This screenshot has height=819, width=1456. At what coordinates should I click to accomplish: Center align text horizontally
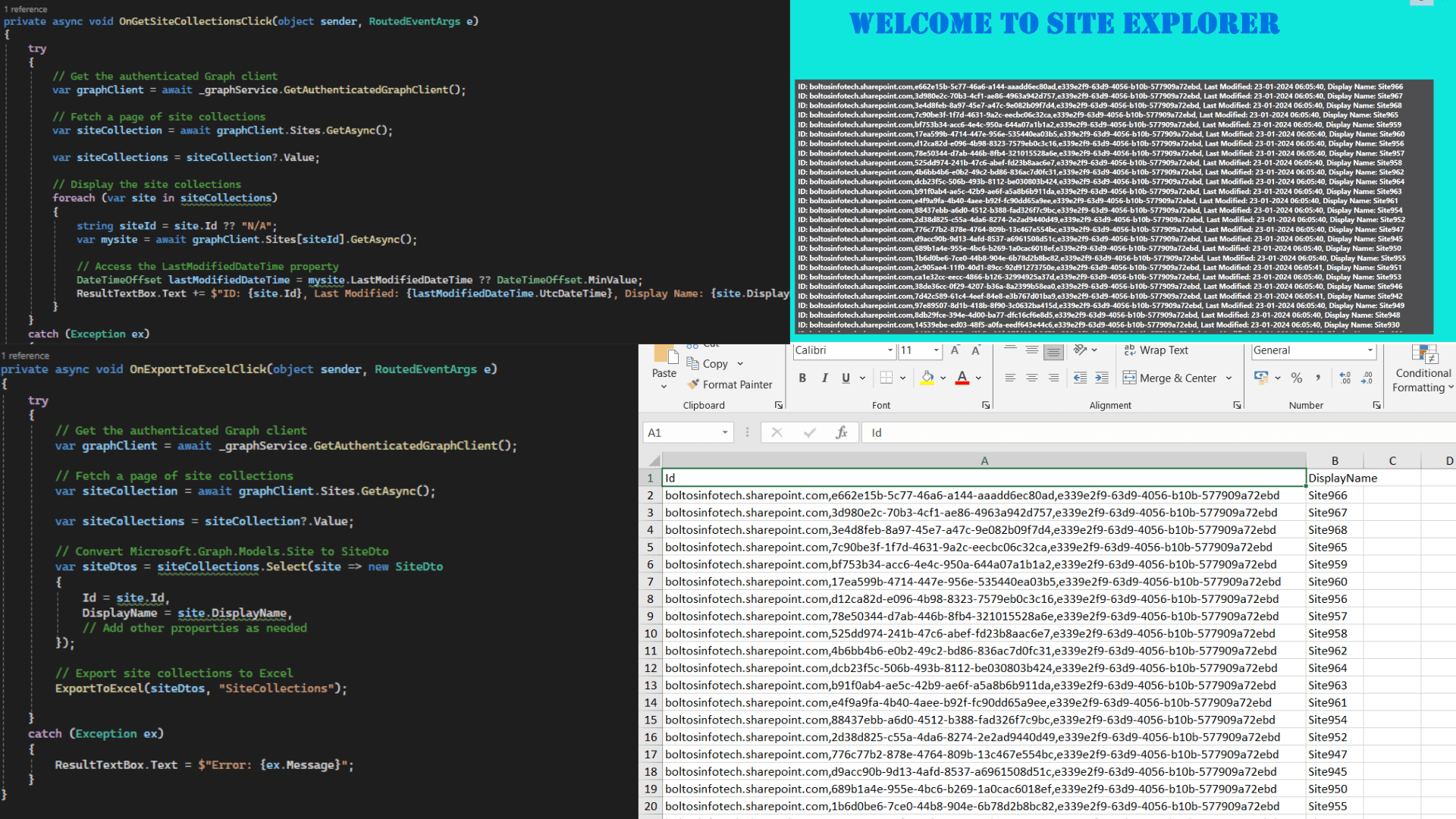(x=1032, y=378)
